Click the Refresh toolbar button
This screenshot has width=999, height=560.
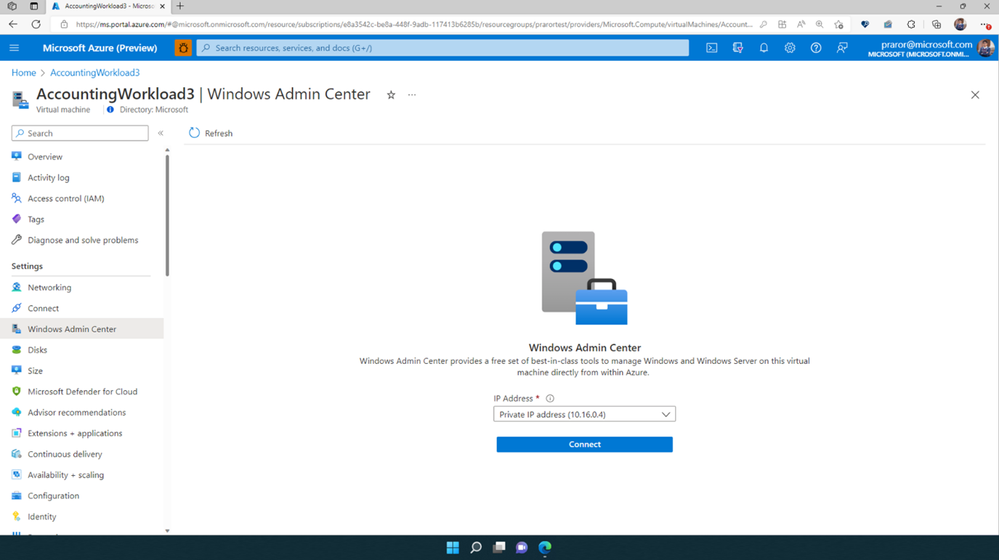point(211,133)
